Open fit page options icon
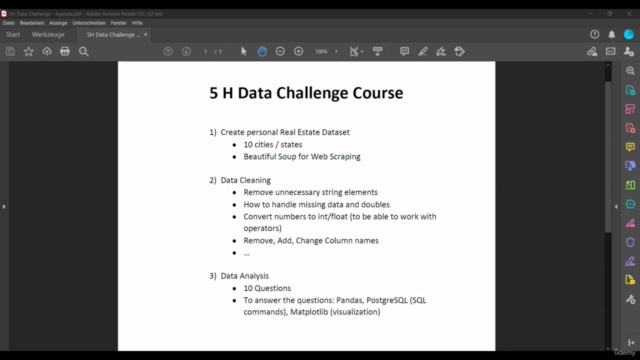The image size is (640, 360). pyautogui.click(x=353, y=51)
